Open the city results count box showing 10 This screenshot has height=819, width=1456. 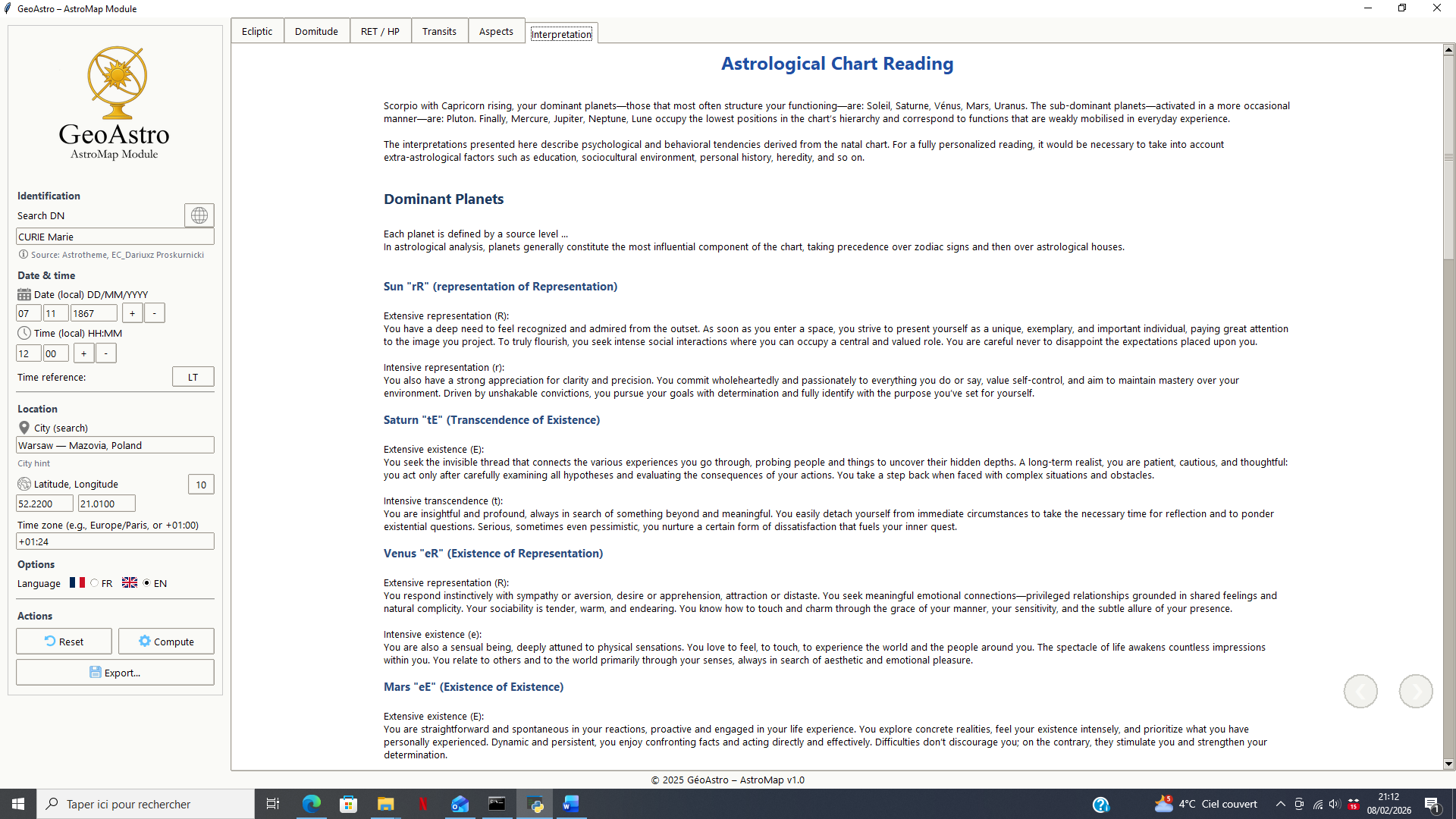[x=201, y=485]
